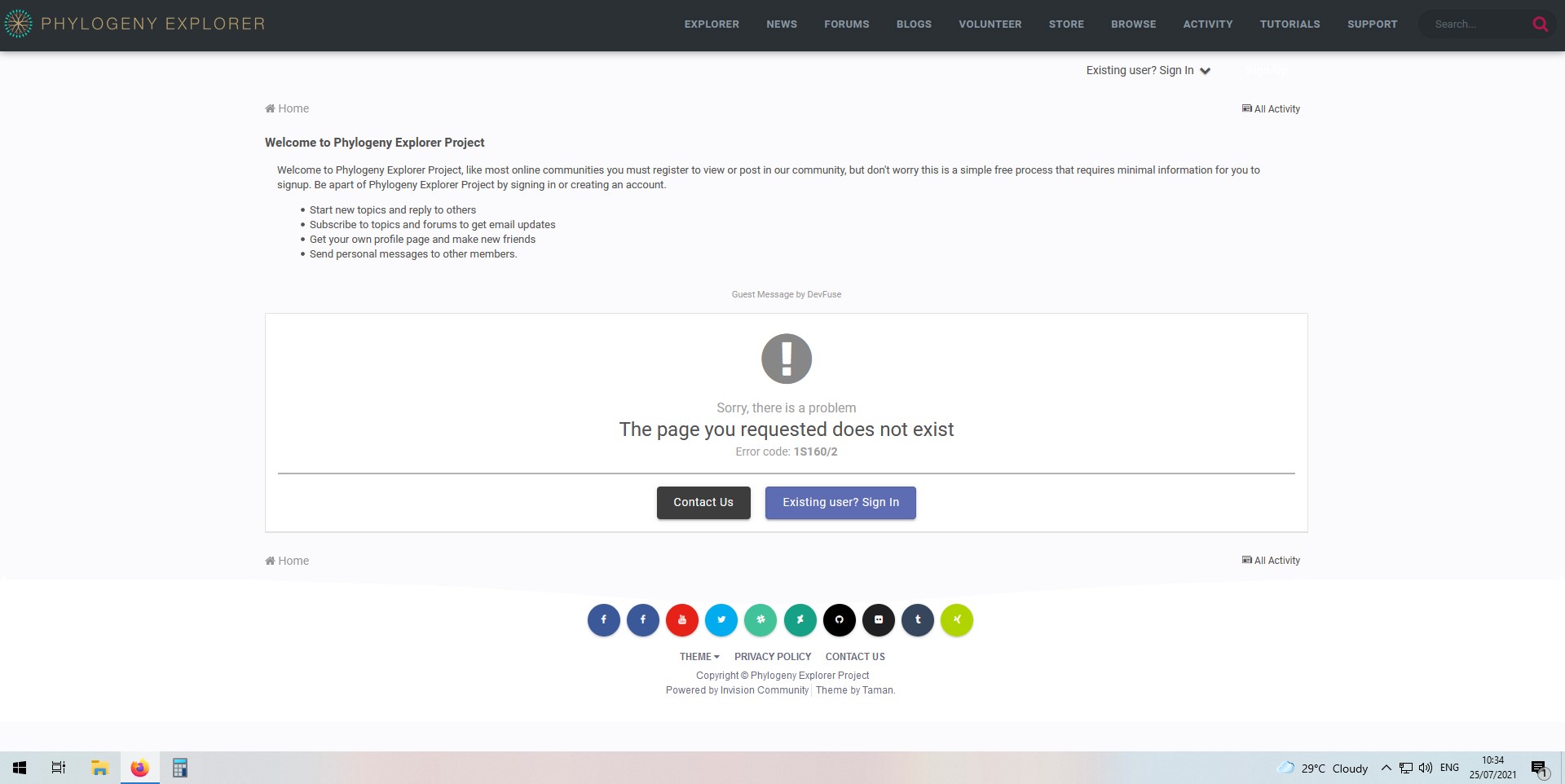The height and width of the screenshot is (784, 1565).
Task: Open the Tumblr social icon
Action: (x=918, y=619)
